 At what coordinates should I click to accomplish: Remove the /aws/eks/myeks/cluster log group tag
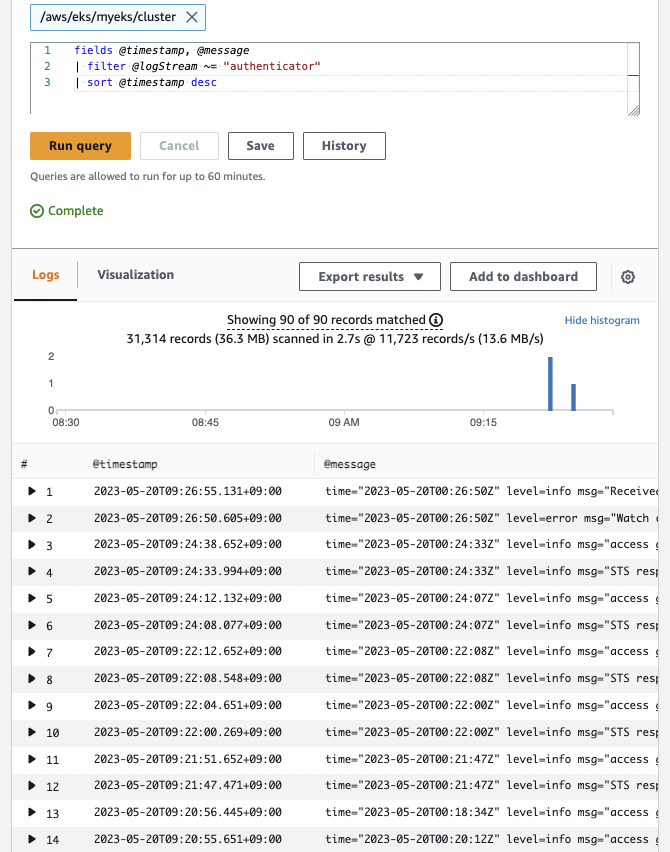click(191, 17)
